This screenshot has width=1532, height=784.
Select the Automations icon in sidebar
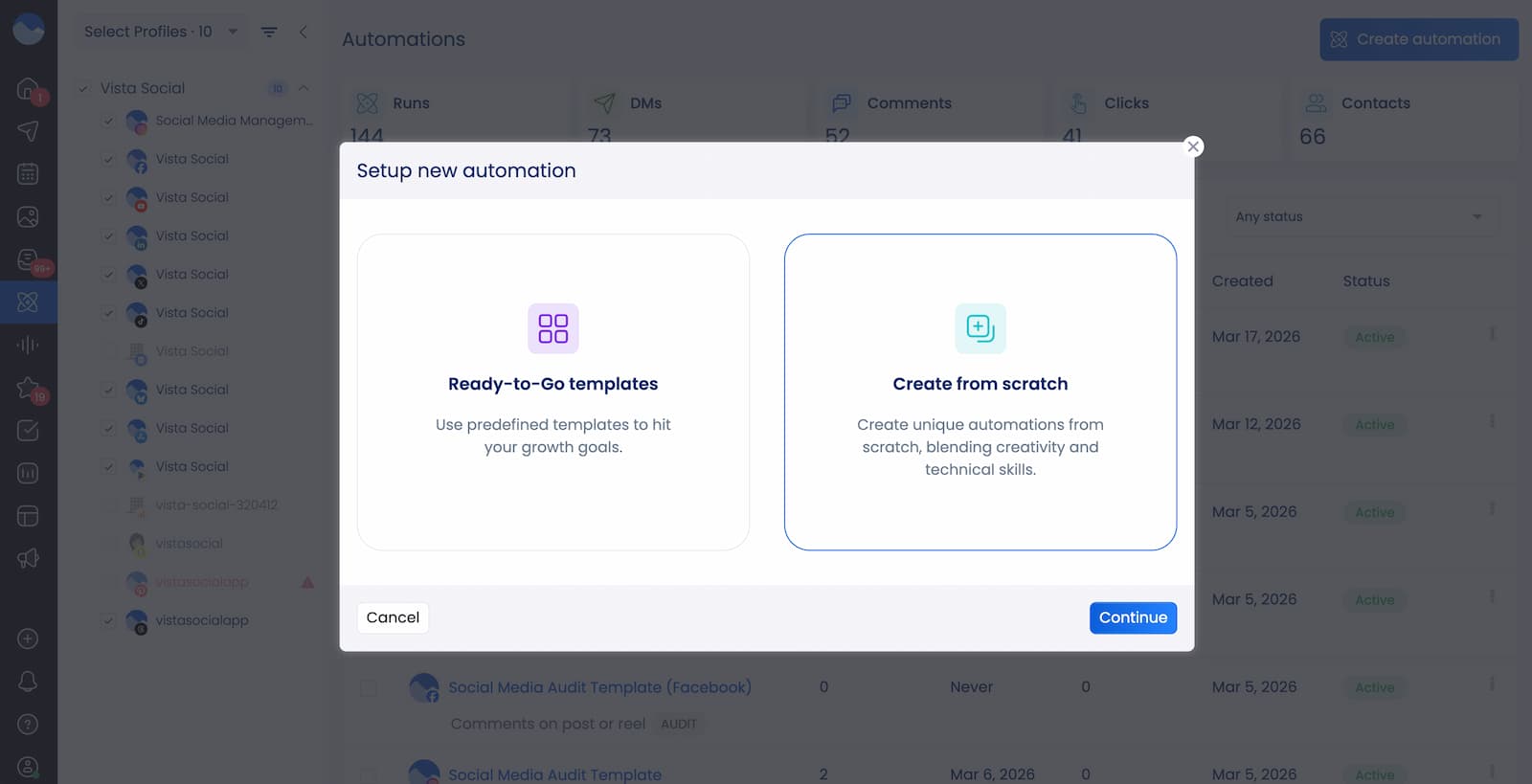[x=28, y=302]
